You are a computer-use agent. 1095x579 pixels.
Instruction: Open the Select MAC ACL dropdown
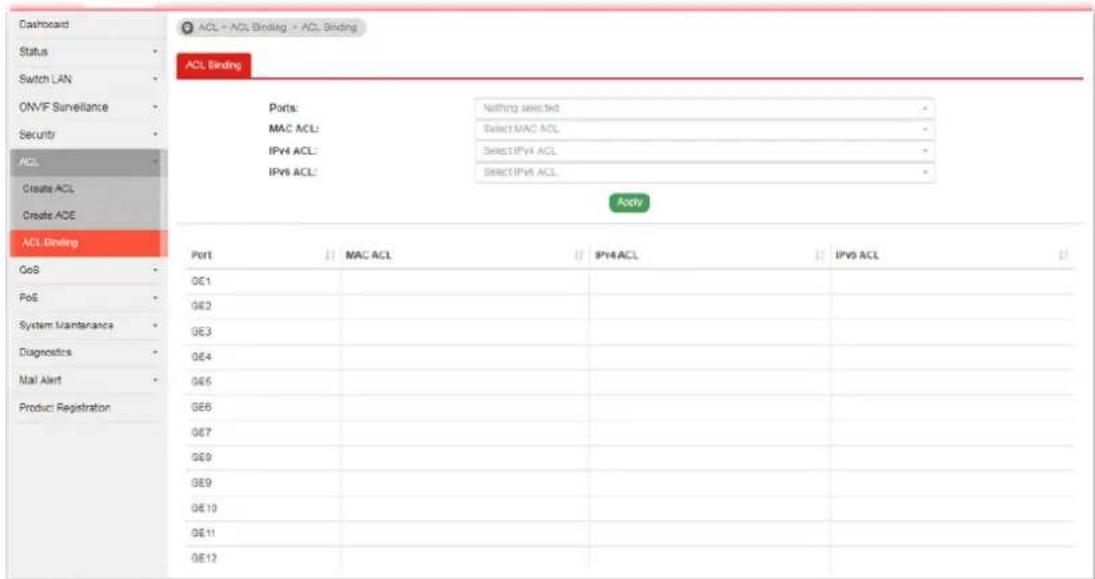click(705, 130)
